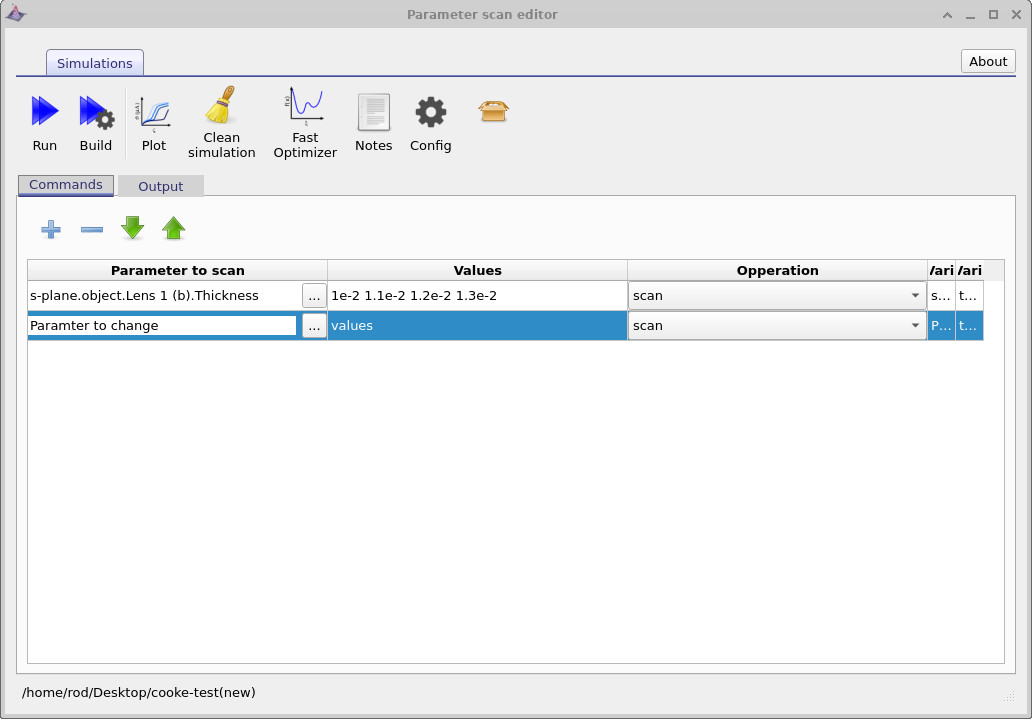The height and width of the screenshot is (720, 1032).
Task: Click the Build icon with gear arrows
Action: point(95,113)
